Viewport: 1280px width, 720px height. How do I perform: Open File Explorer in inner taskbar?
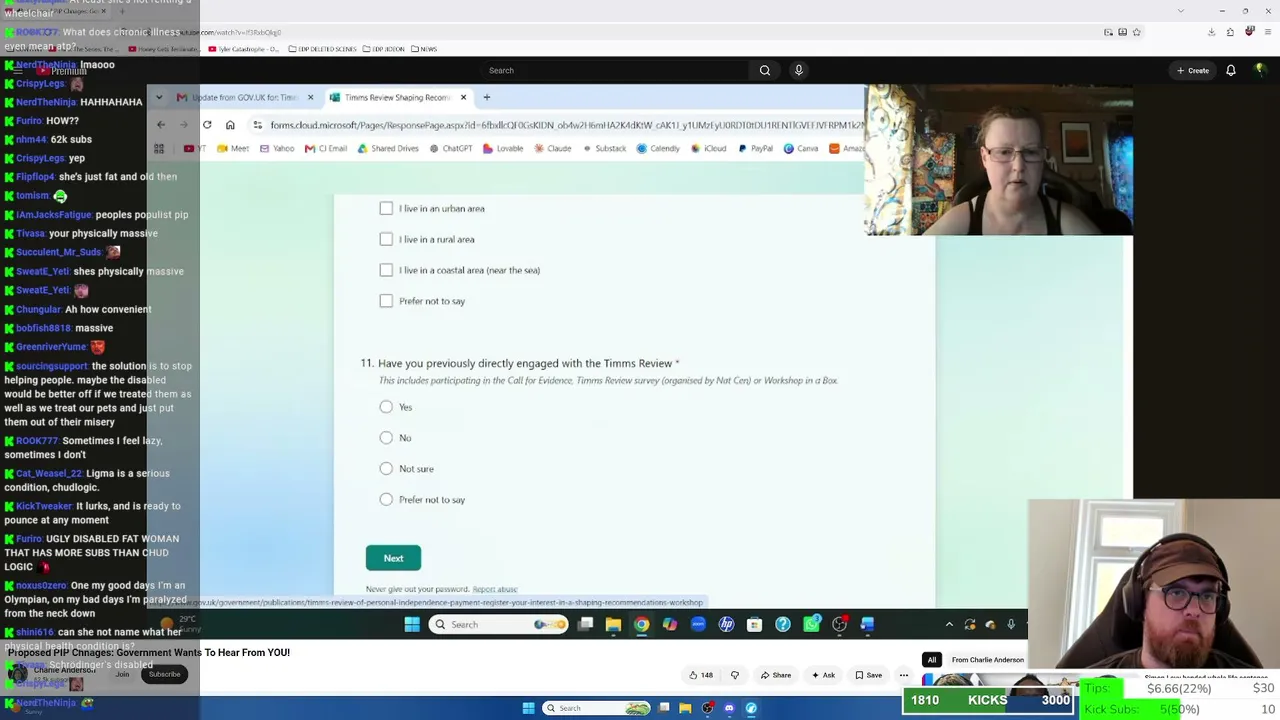coord(613,625)
